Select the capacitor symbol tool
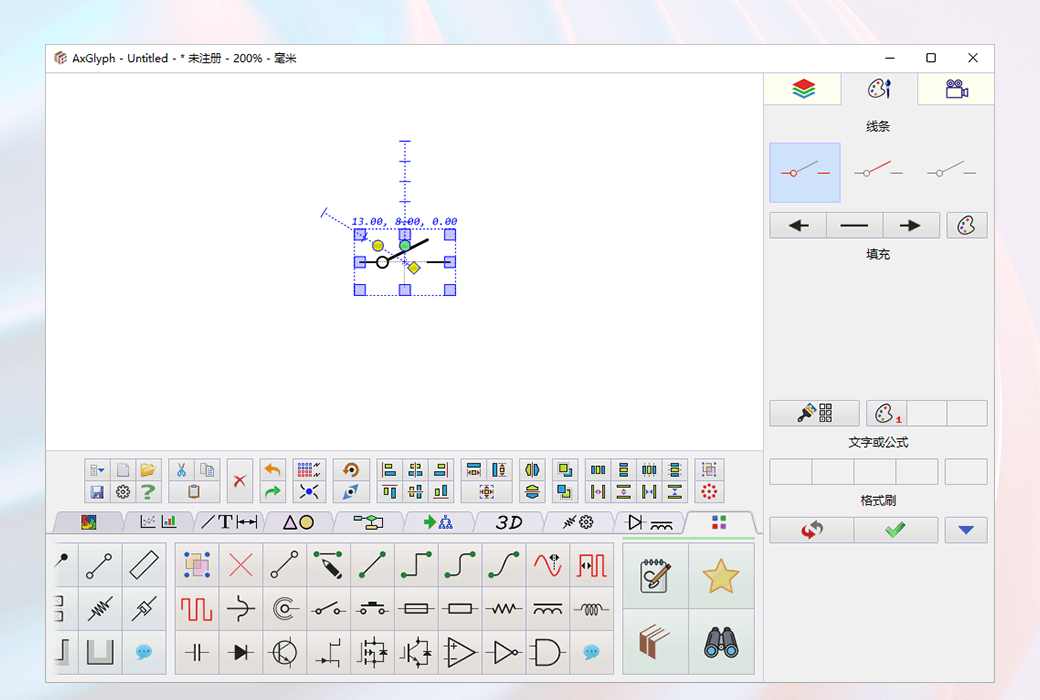This screenshot has width=1040, height=700. [x=196, y=653]
